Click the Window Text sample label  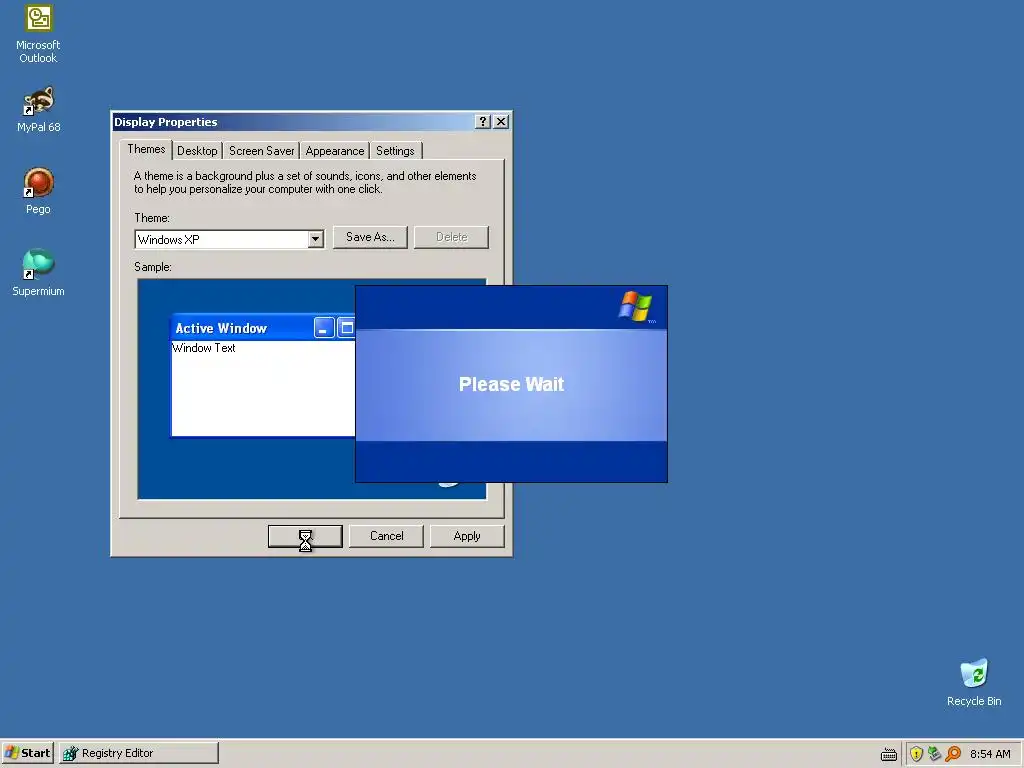tap(204, 348)
